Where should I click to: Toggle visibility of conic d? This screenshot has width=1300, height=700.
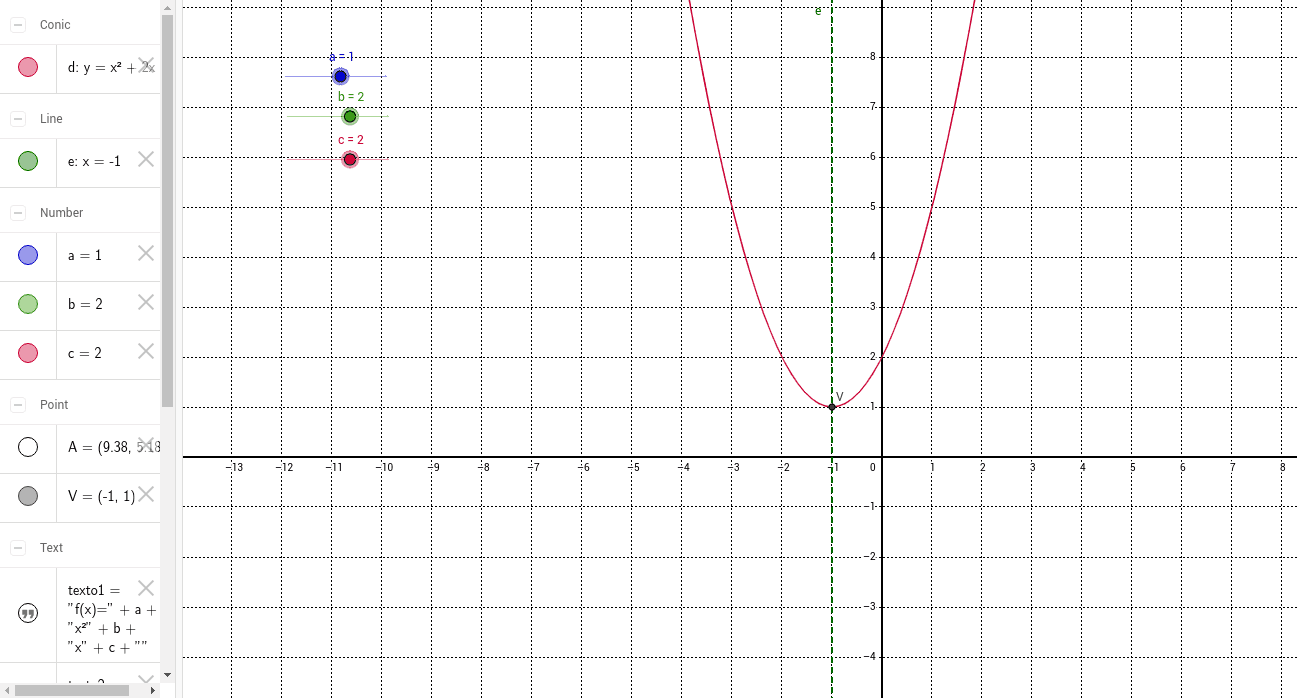point(28,68)
